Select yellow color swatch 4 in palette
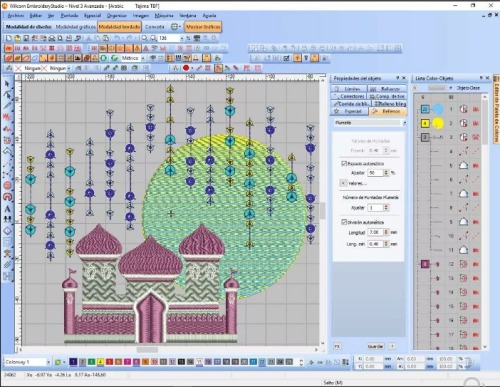This screenshot has width=500, height=387. pyautogui.click(x=100, y=362)
